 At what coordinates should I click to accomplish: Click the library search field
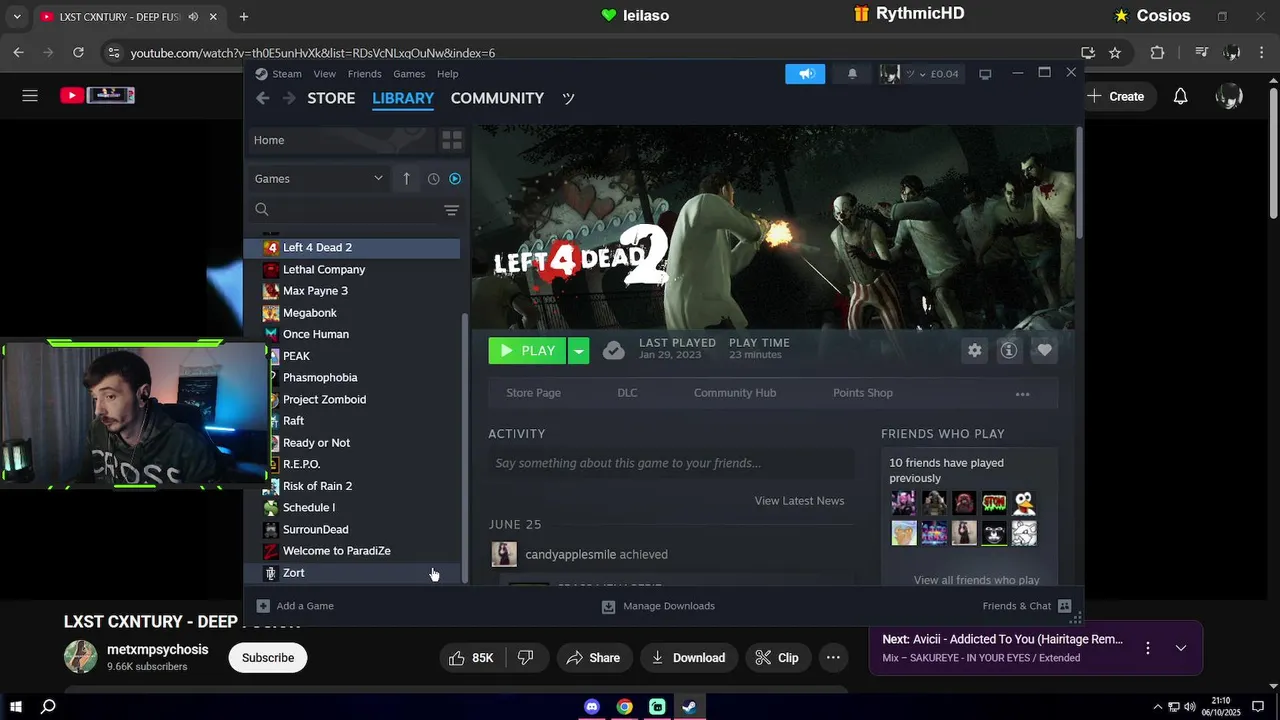[345, 210]
